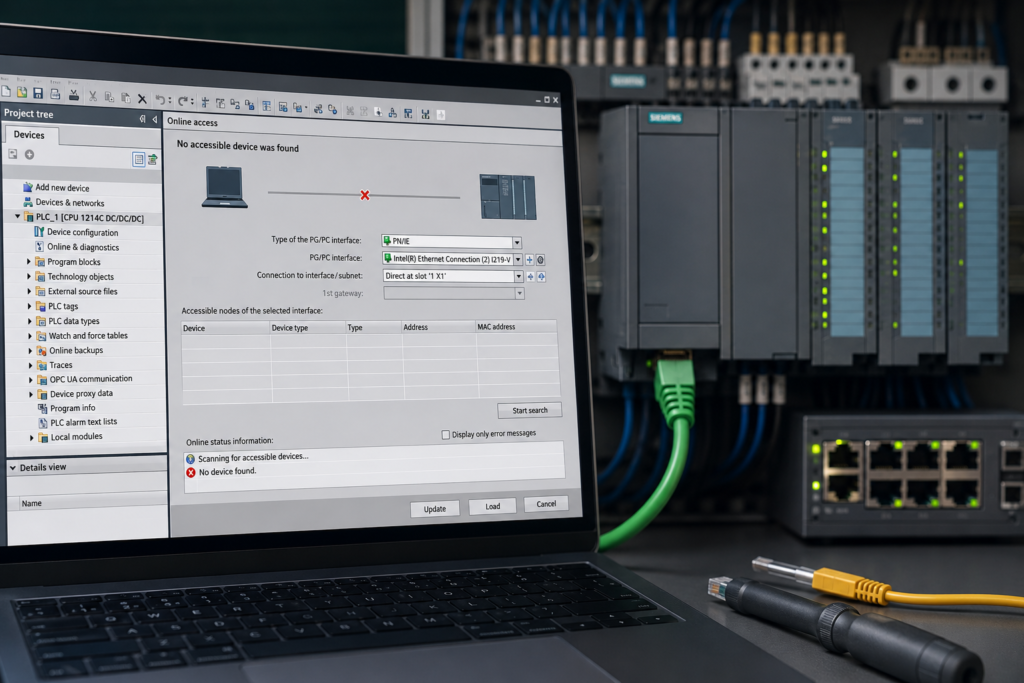Click the black X Delete icon in the toolbar
The image size is (1024, 683).
click(142, 99)
